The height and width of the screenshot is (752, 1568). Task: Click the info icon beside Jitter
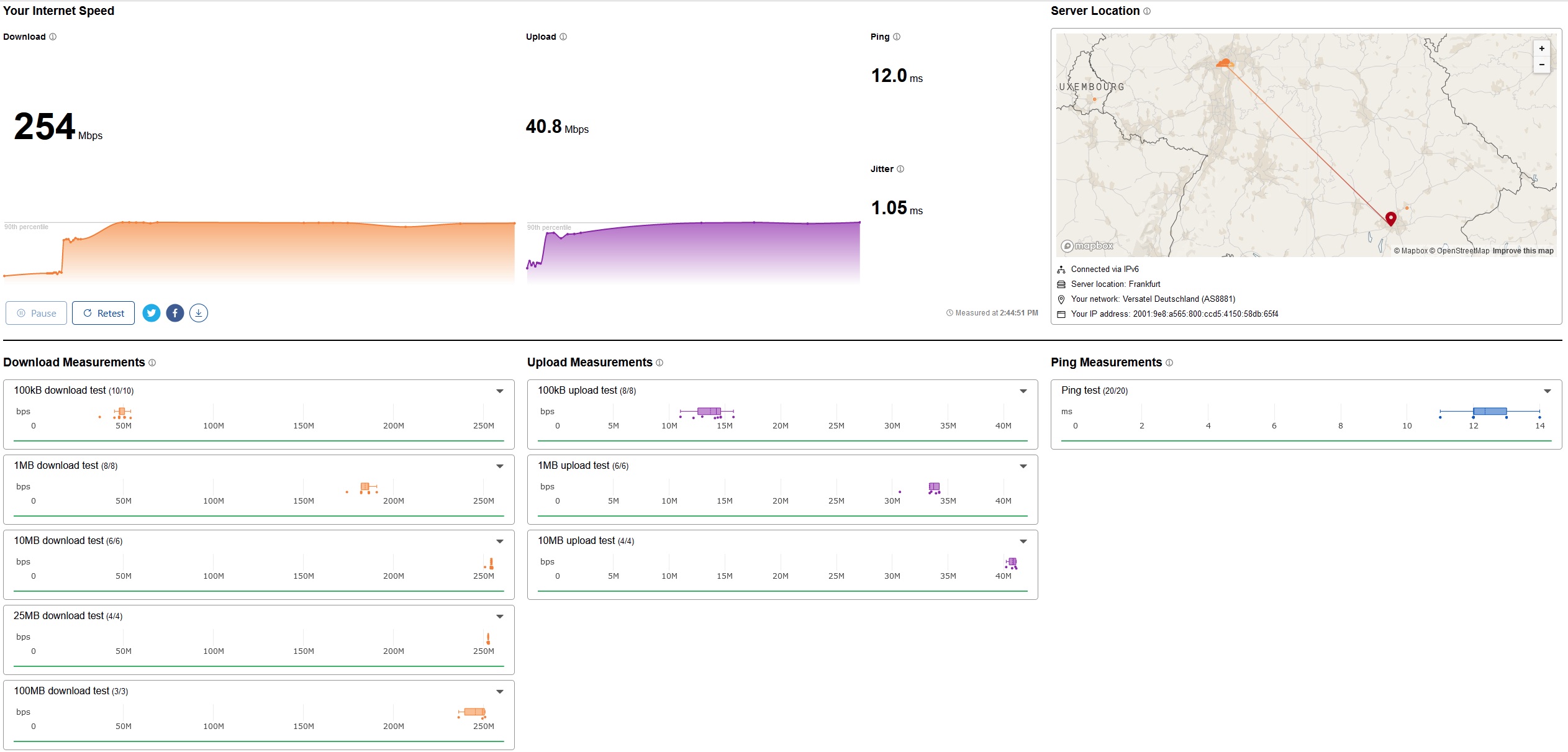900,169
